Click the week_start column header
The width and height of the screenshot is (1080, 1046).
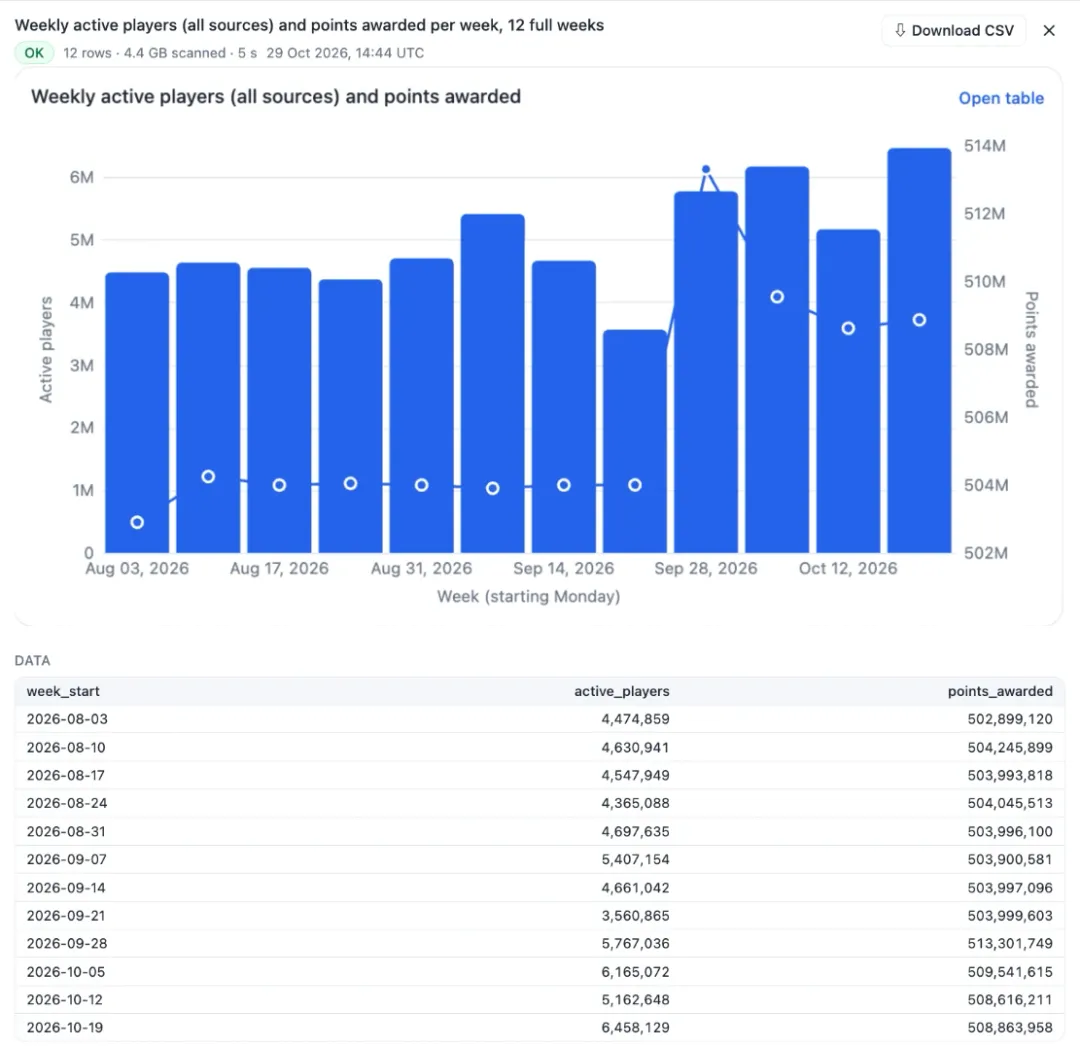pos(63,691)
